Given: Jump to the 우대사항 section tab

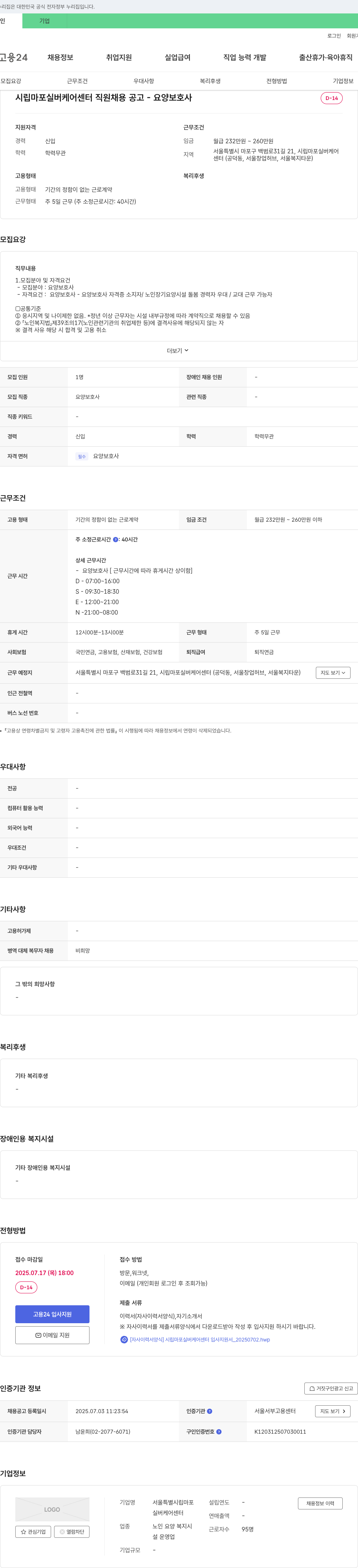Looking at the screenshot, I should tap(144, 81).
